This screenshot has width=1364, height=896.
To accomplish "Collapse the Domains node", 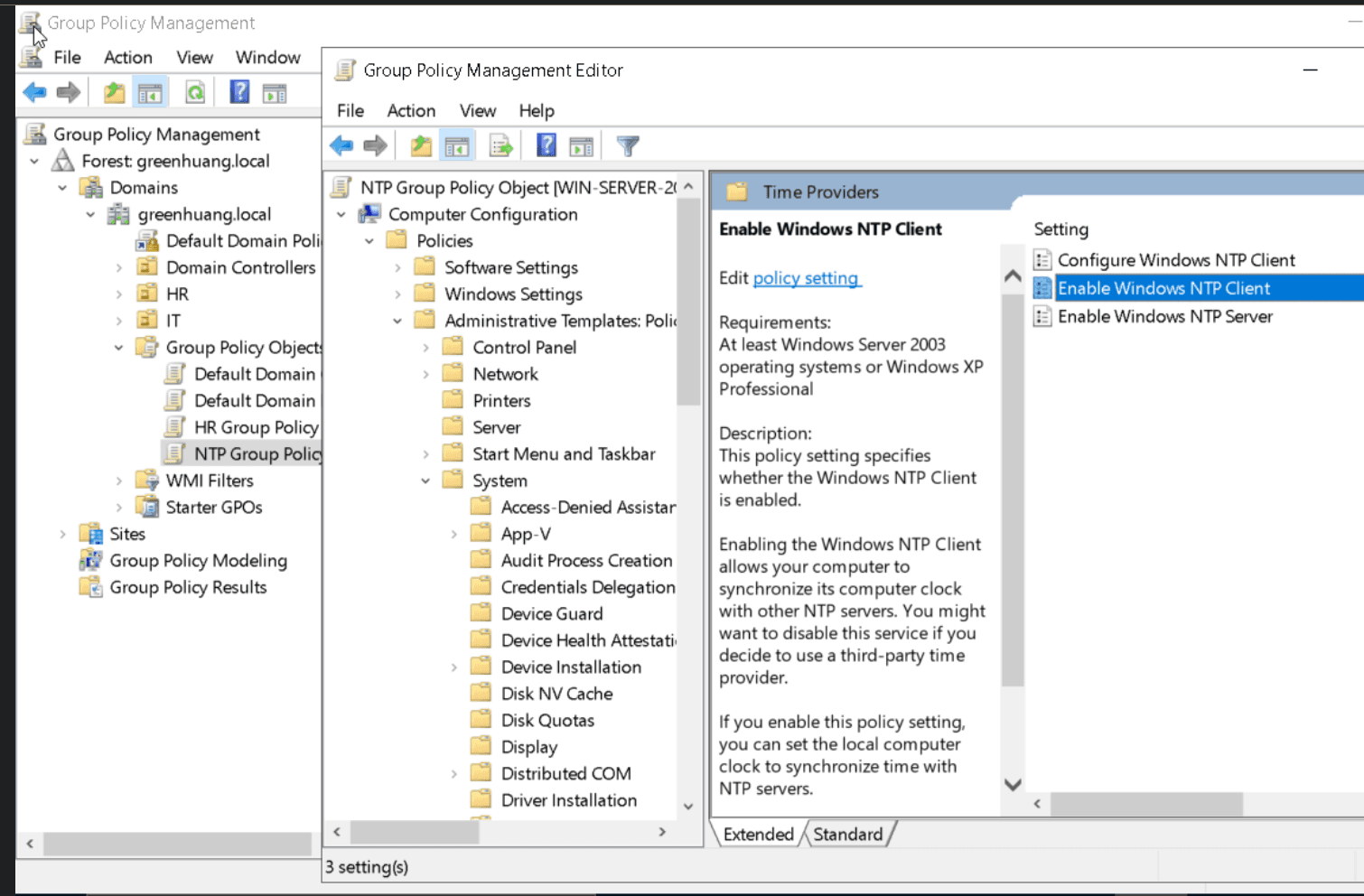I will [x=62, y=188].
